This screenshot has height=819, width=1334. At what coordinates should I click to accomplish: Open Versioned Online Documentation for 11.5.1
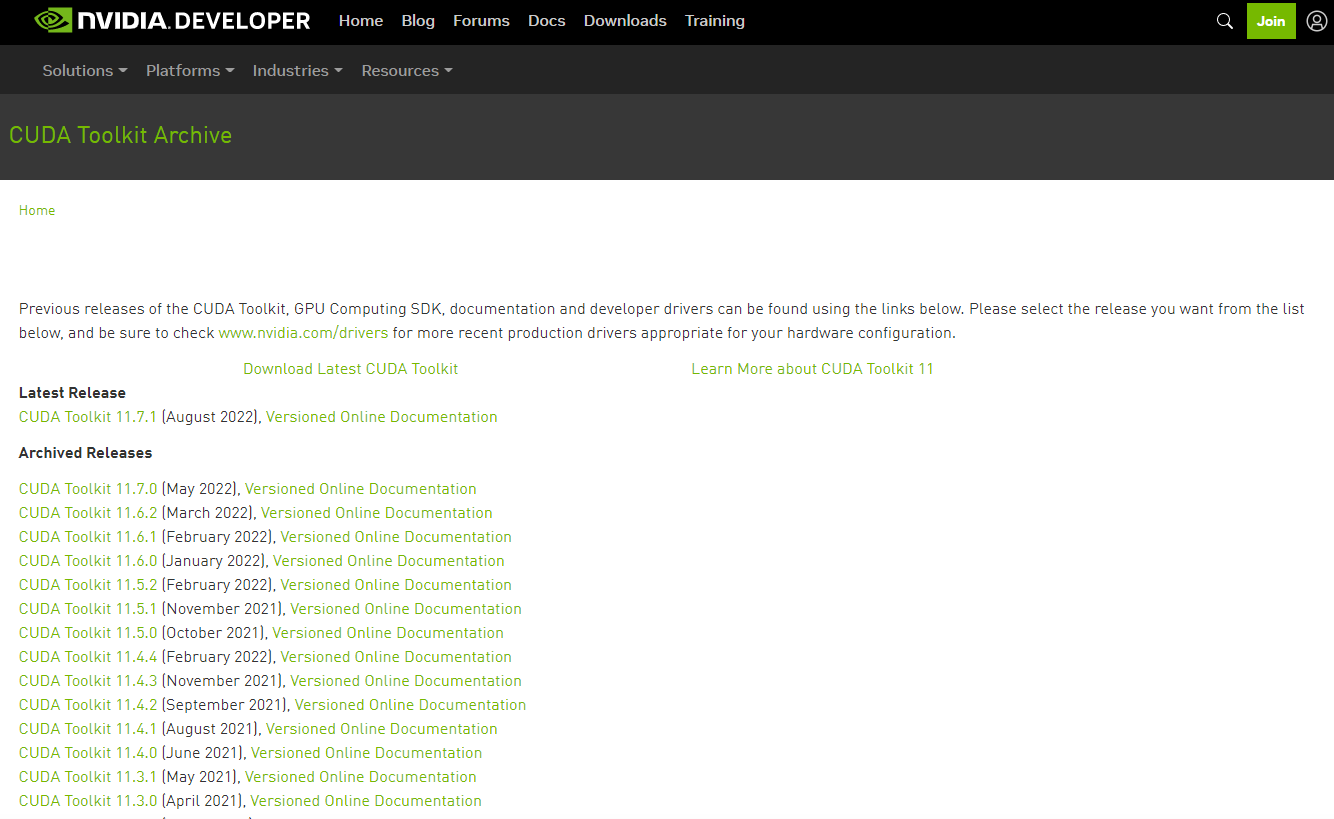pyautogui.click(x=406, y=609)
